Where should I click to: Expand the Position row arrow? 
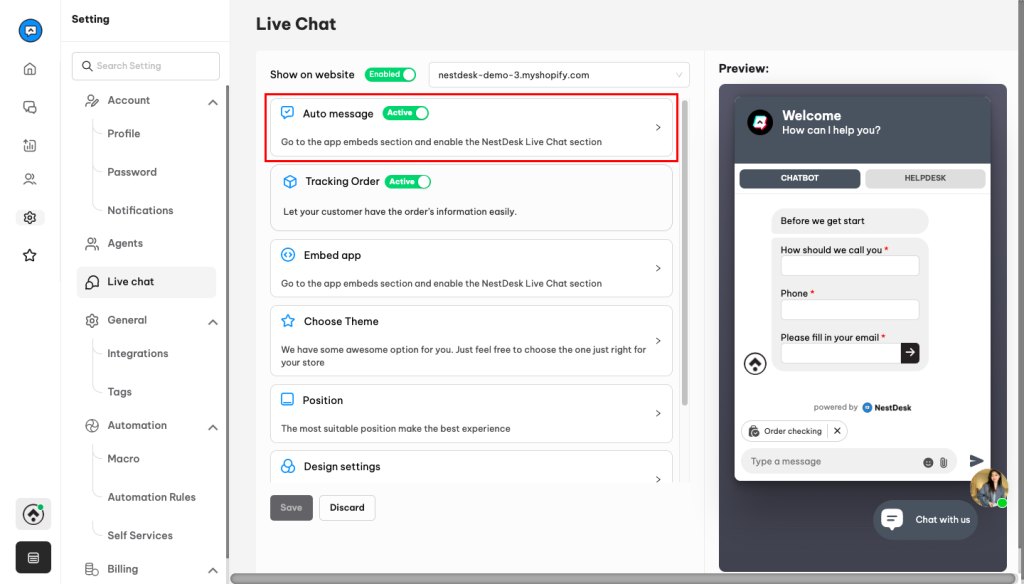(x=658, y=413)
